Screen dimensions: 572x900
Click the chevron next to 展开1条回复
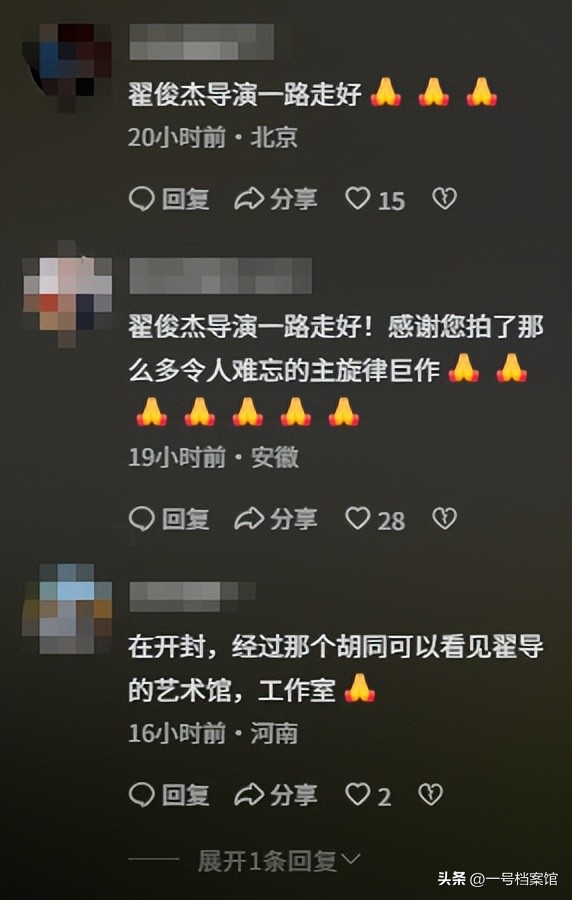(x=350, y=860)
